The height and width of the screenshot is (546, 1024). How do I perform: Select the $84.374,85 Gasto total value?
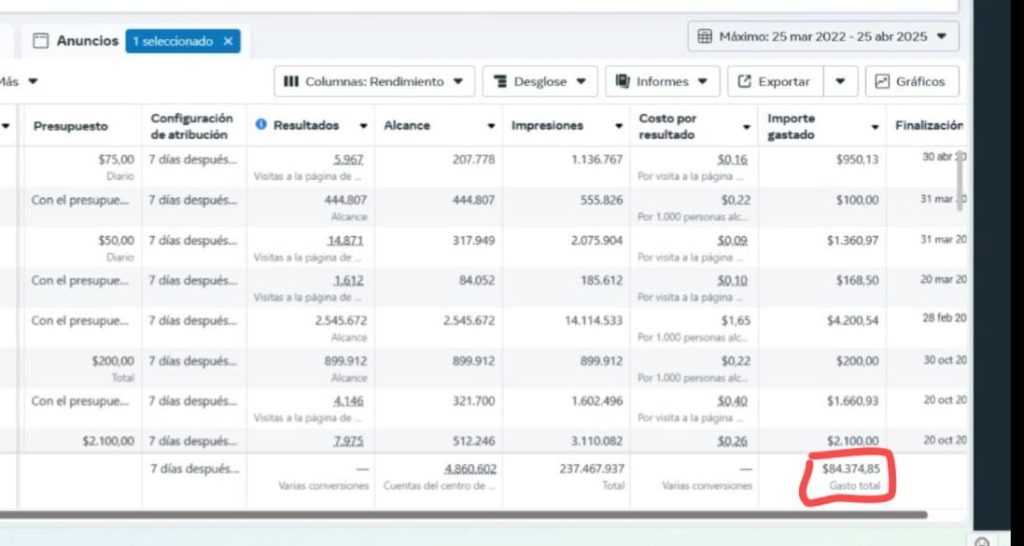coord(851,469)
